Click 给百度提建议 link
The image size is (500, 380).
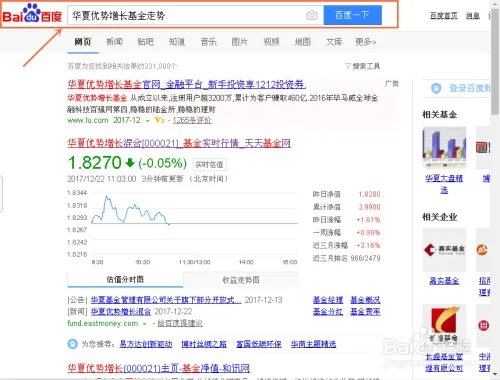[x=180, y=323]
